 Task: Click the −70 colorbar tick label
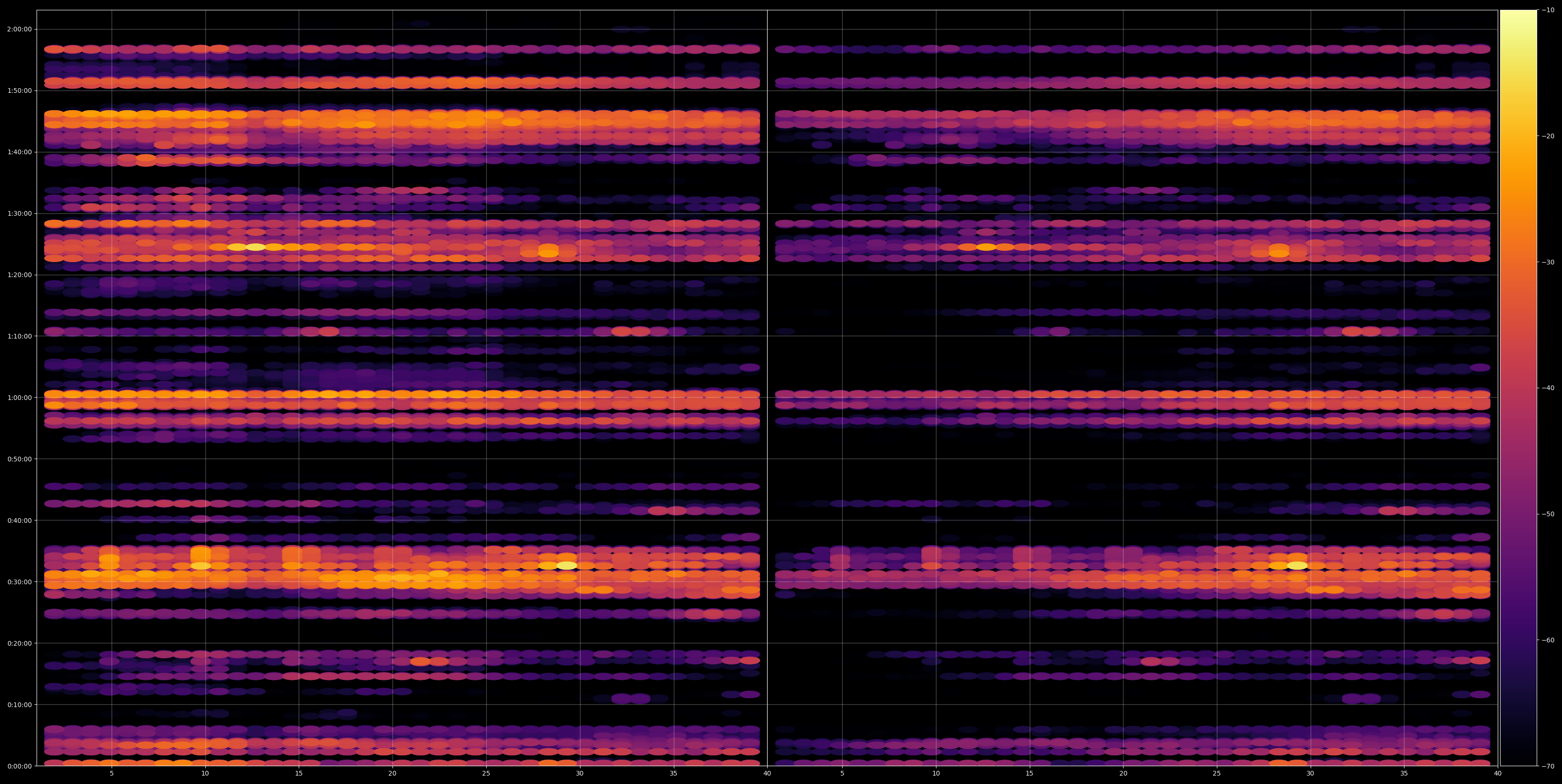tap(1548, 766)
